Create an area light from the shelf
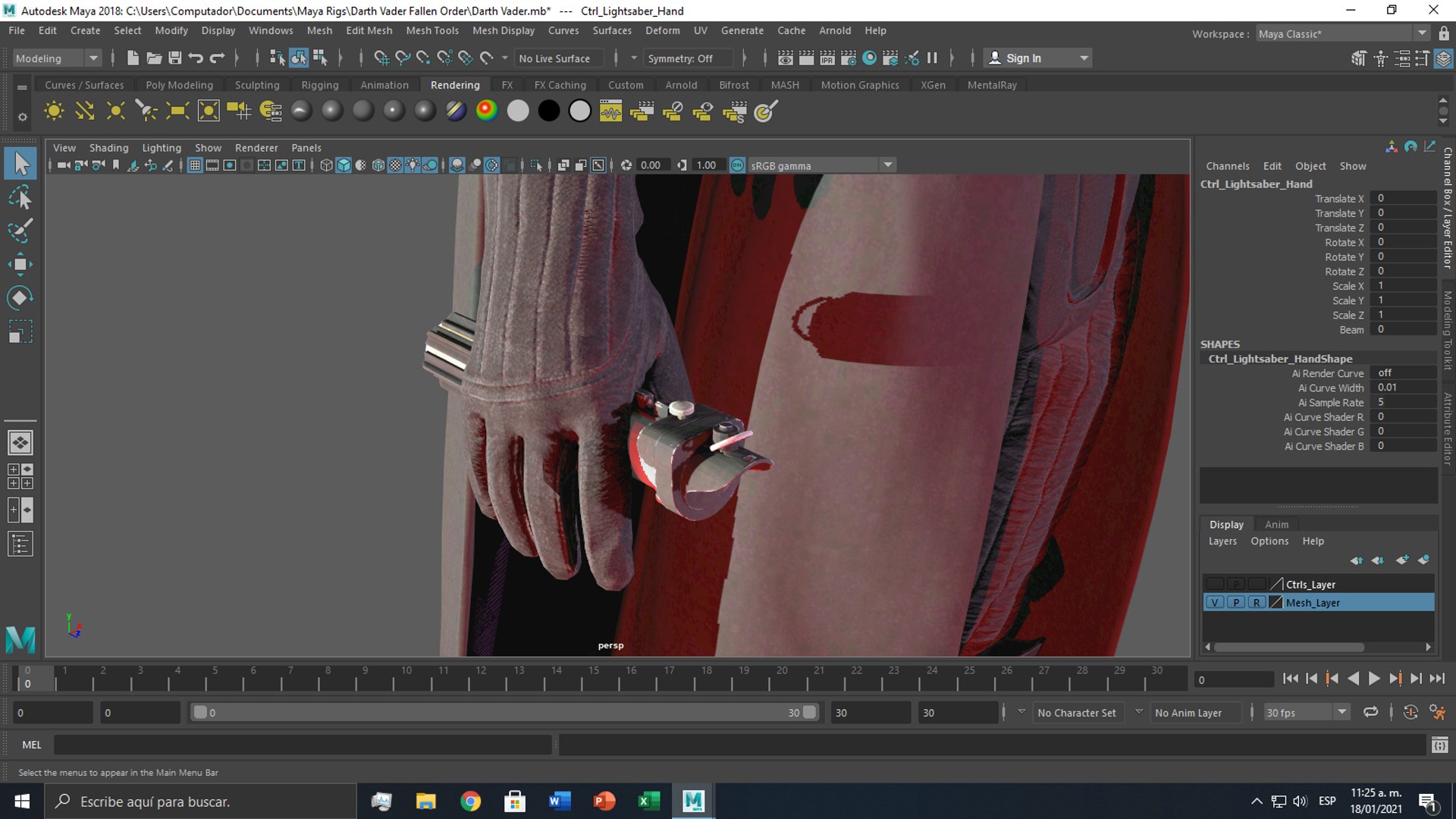Screen dimensions: 1456x819 [x=177, y=111]
